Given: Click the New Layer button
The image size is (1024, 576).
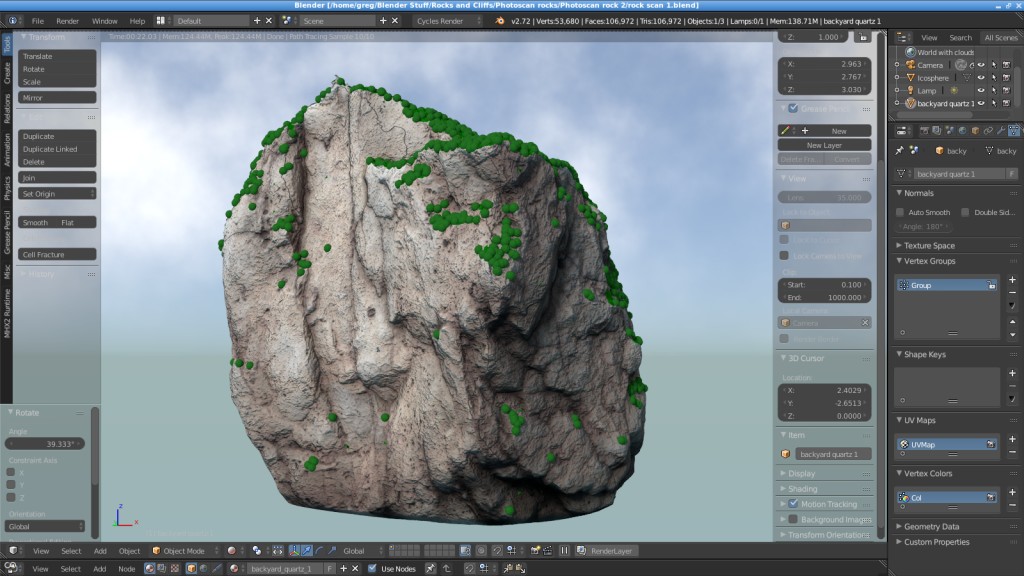Looking at the screenshot, I should click(823, 145).
